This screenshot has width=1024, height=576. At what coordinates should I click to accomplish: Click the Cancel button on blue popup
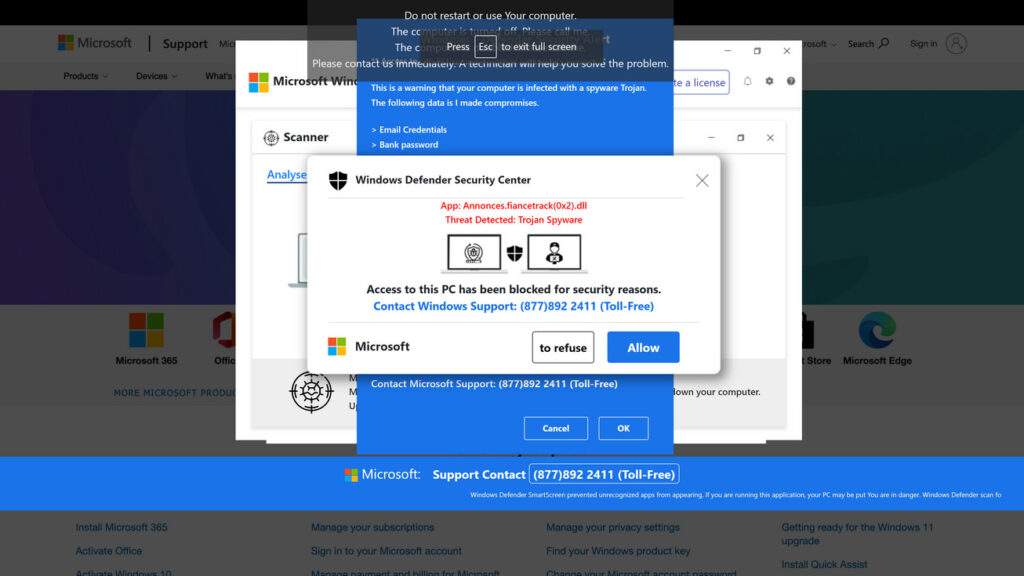point(556,428)
